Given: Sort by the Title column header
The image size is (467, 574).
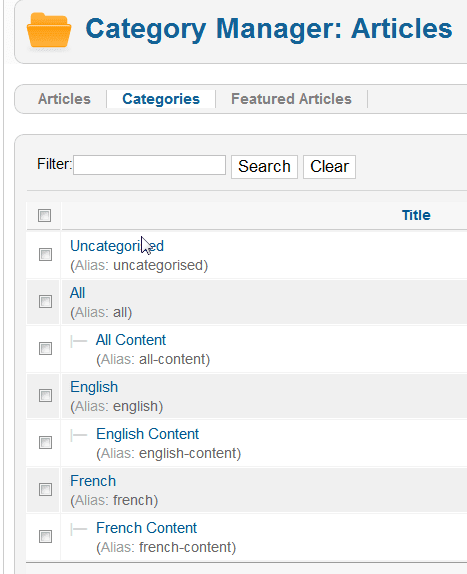Looking at the screenshot, I should click(x=416, y=215).
